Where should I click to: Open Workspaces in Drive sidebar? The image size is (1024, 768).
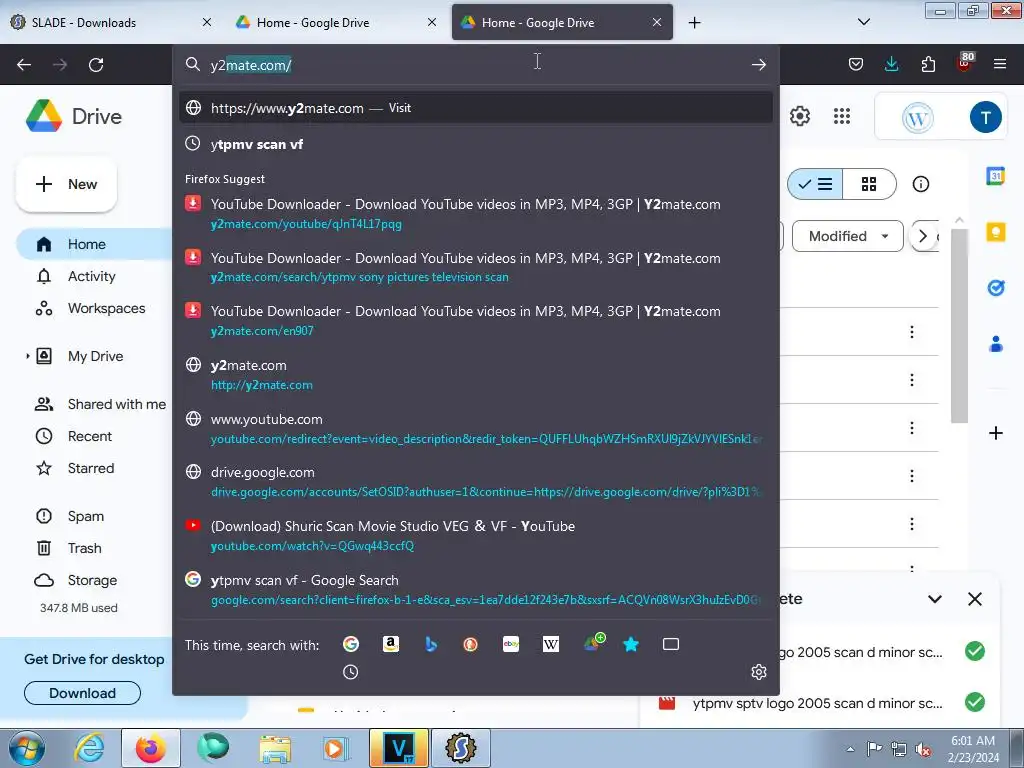pos(106,308)
